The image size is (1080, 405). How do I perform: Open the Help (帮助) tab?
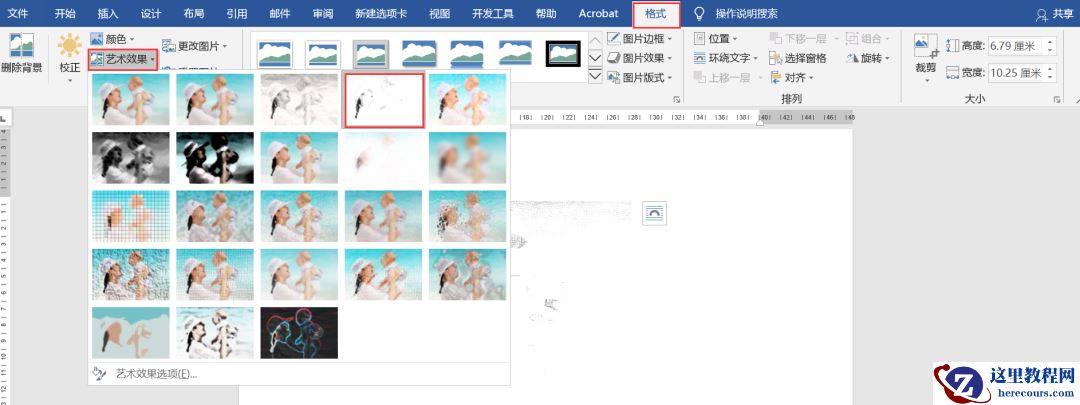[x=546, y=14]
